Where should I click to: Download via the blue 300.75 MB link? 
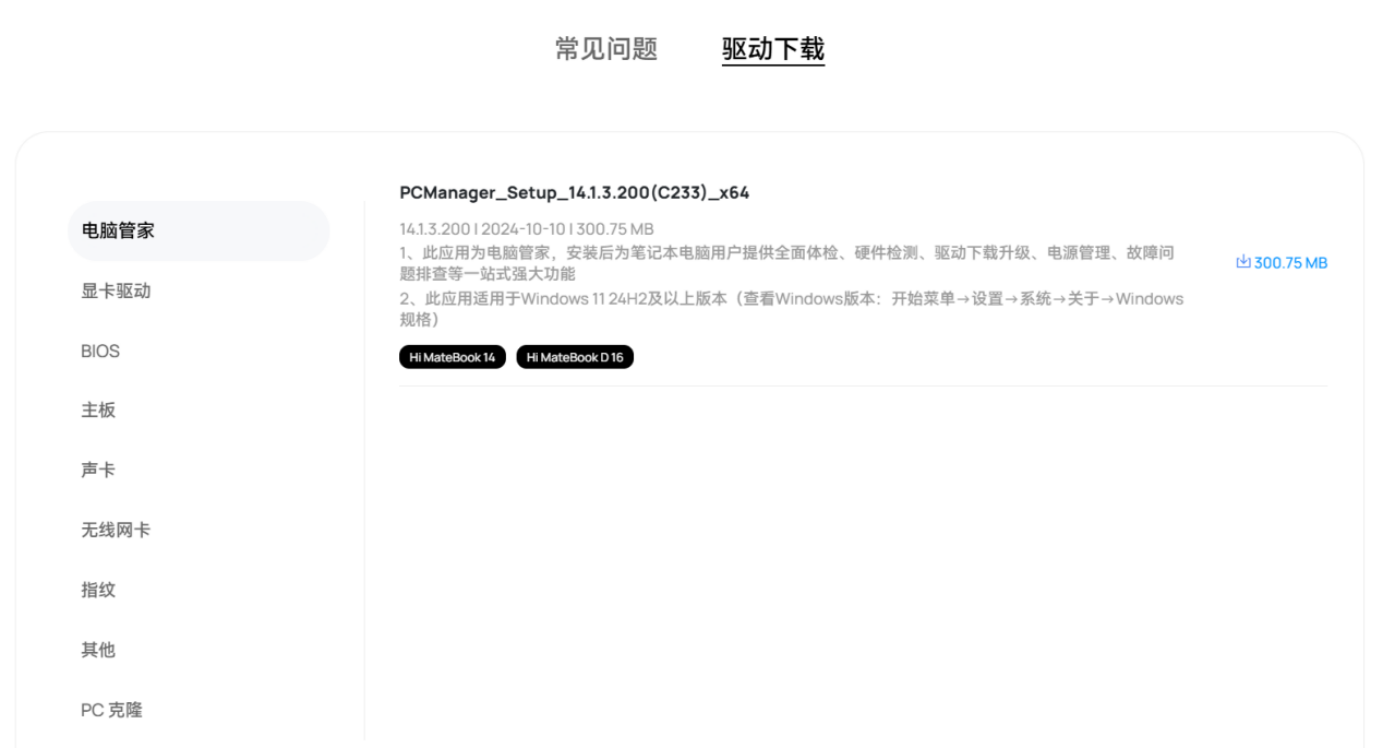(1282, 263)
